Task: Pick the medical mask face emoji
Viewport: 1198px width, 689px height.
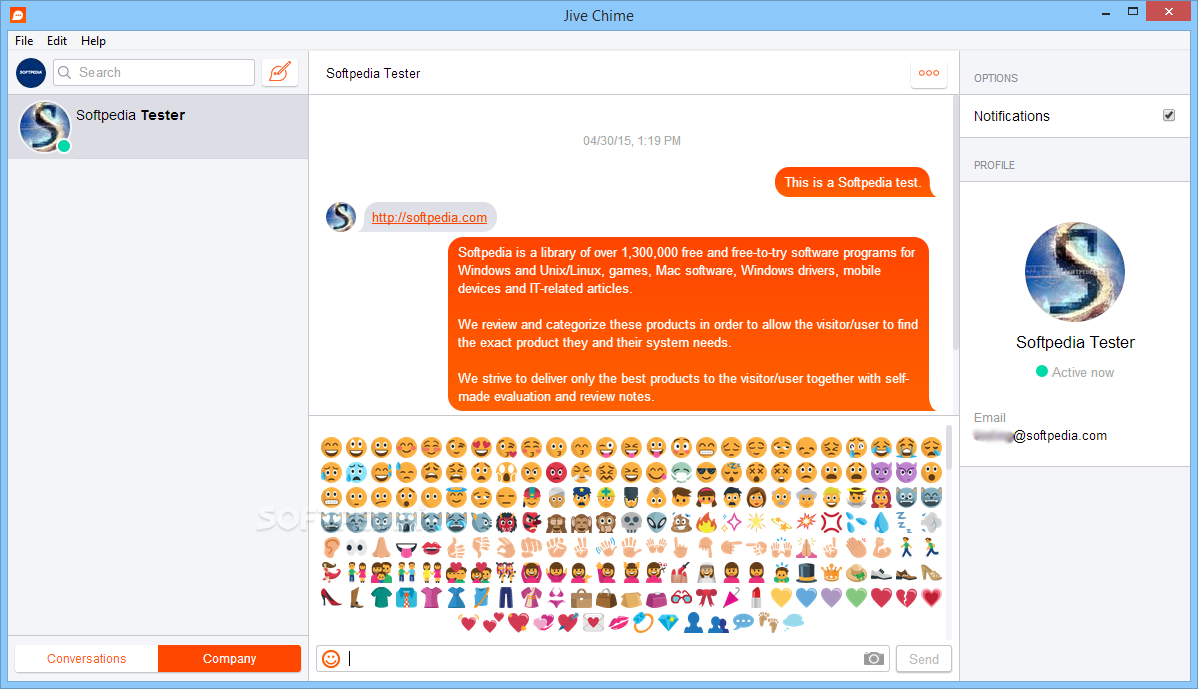Action: [x=681, y=473]
